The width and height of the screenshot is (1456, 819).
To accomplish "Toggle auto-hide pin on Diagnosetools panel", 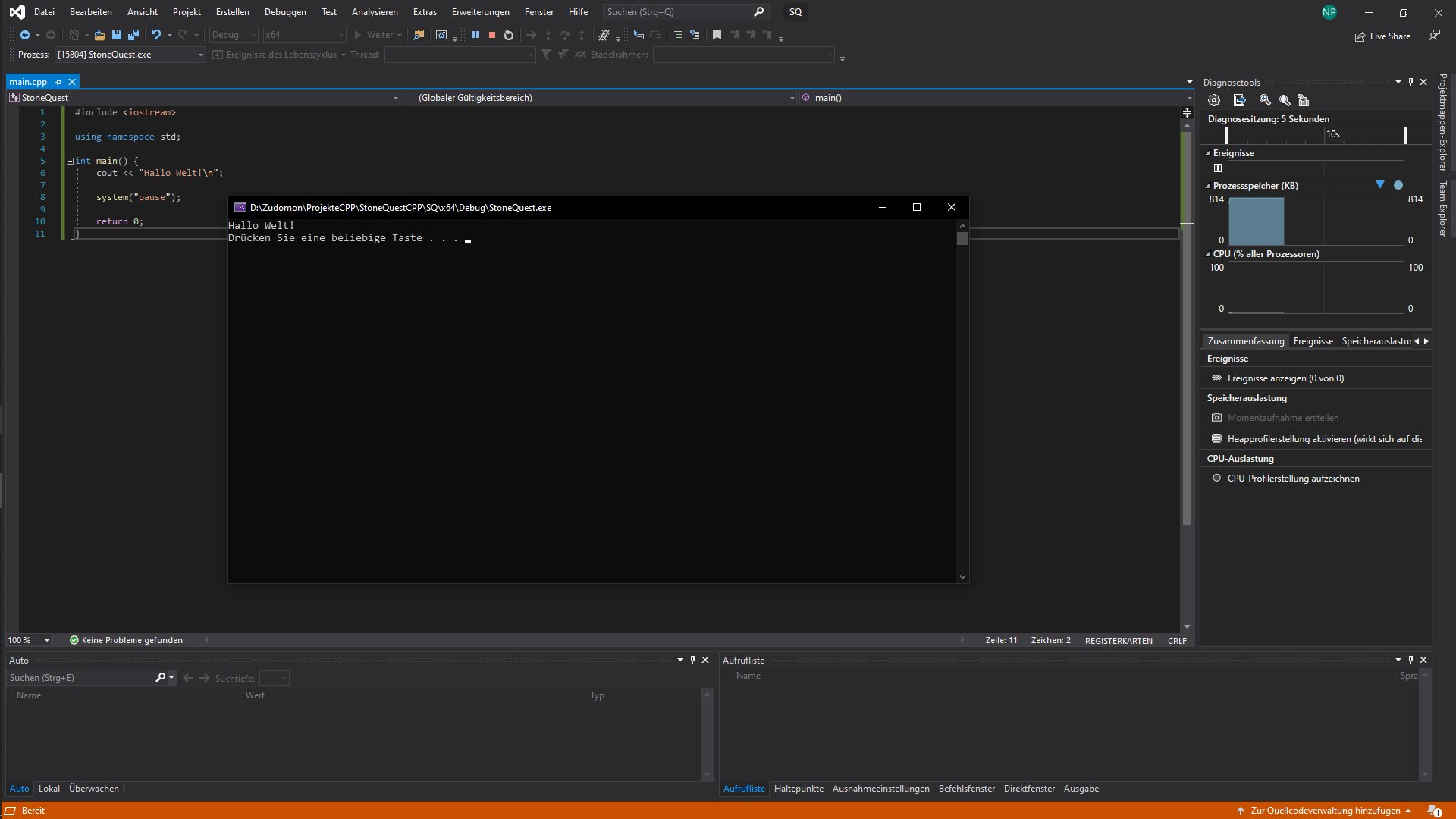I will click(1410, 82).
